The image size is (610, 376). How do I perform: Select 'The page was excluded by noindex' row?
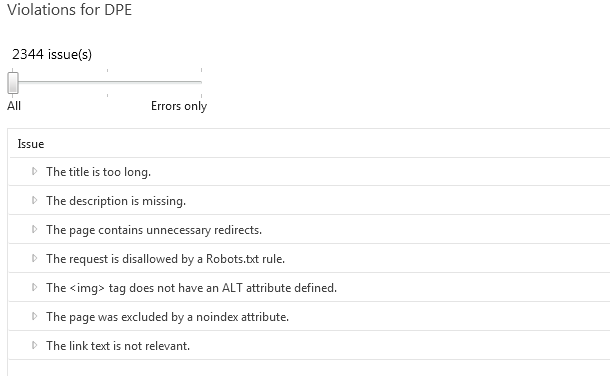click(310, 316)
